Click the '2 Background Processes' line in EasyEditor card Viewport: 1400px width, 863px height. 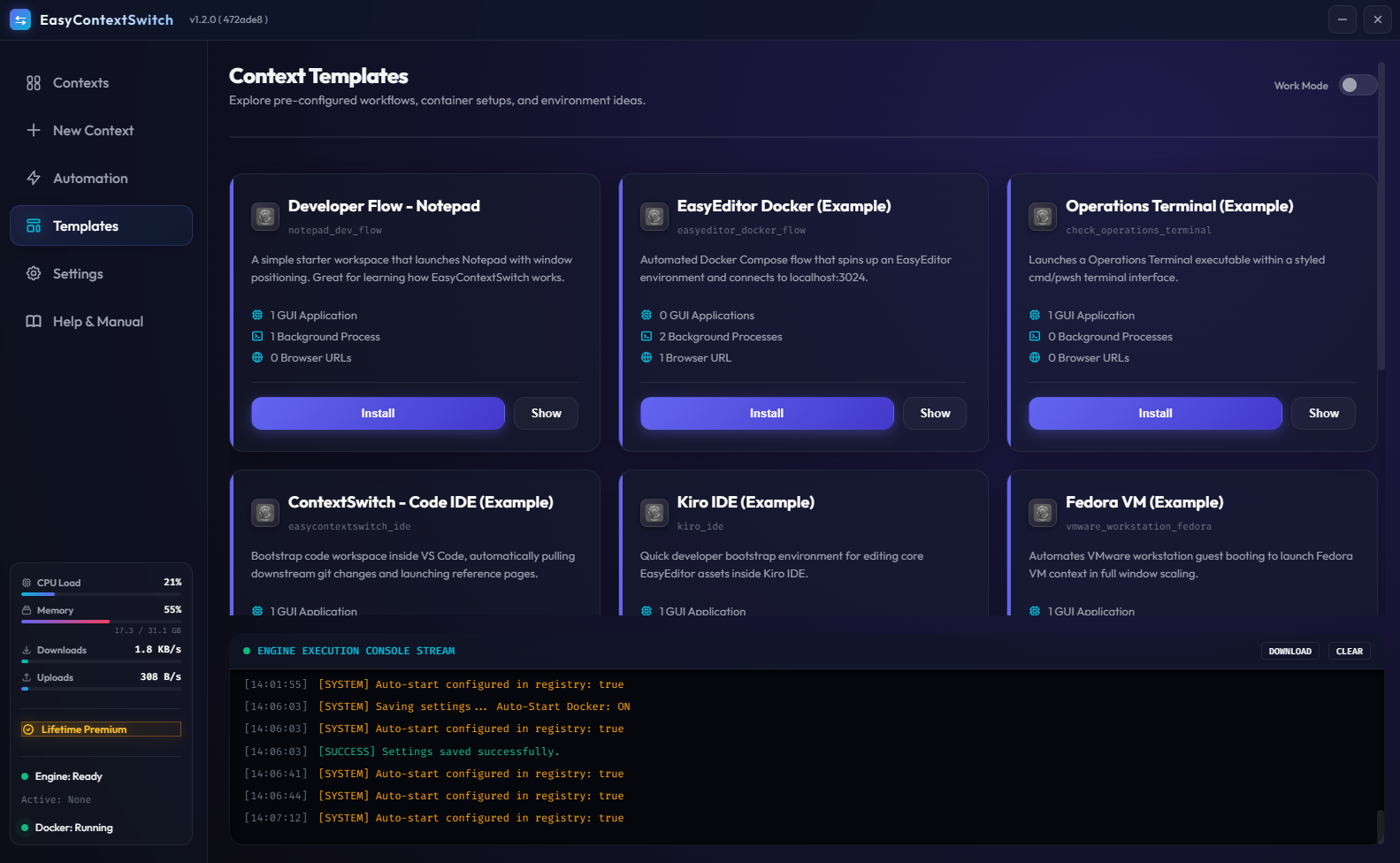pos(721,337)
